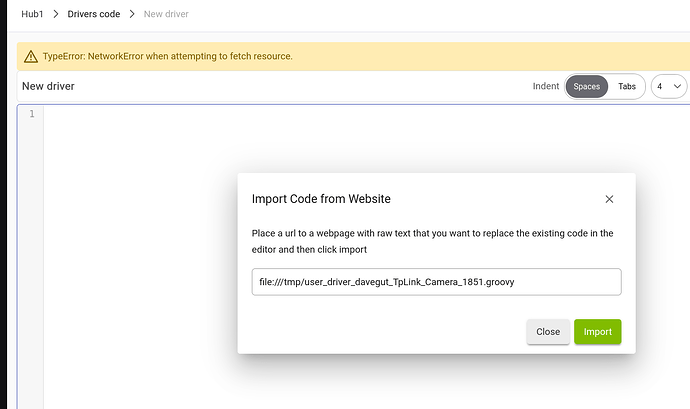Click the New driver heading above the editor
690x409 pixels.
(48, 87)
